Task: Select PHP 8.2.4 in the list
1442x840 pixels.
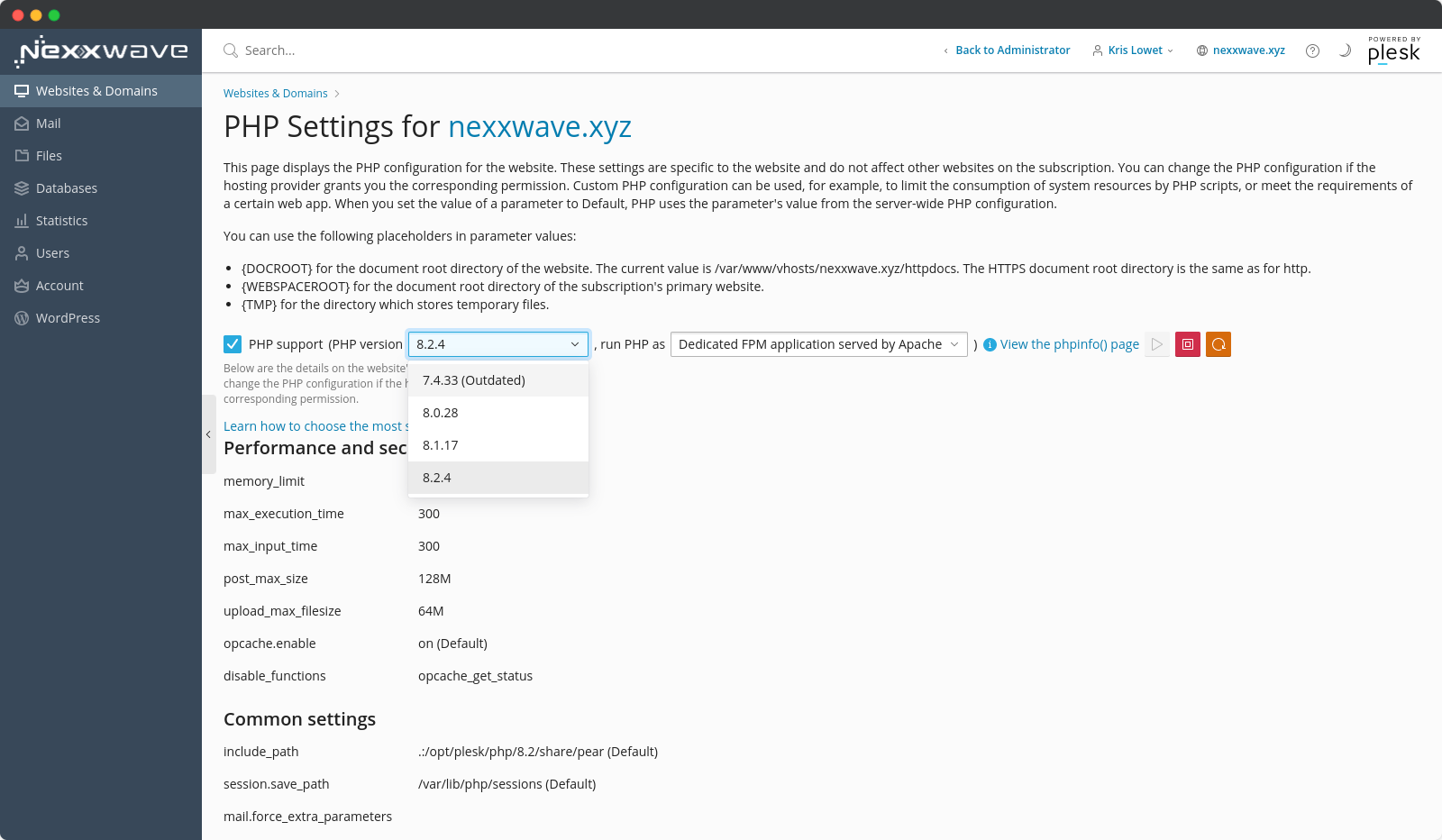Action: pyautogui.click(x=498, y=478)
